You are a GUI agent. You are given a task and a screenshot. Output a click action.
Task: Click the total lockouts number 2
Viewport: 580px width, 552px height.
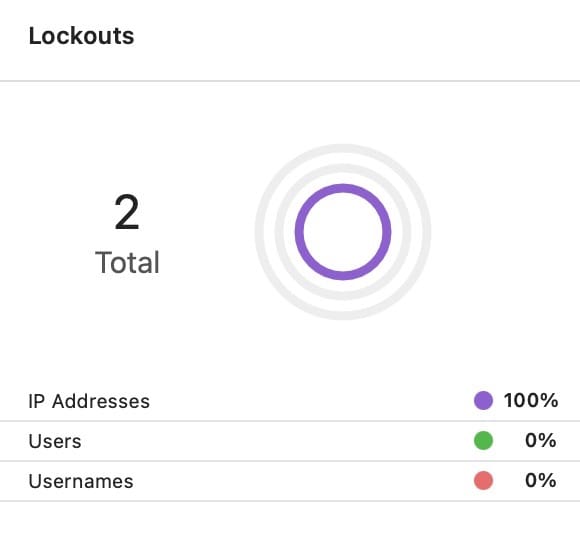[x=127, y=212]
